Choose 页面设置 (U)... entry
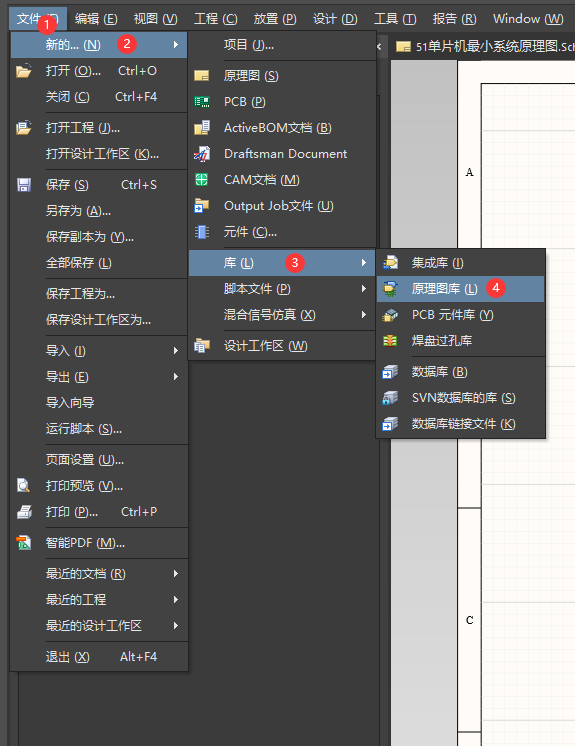 [x=99, y=460]
